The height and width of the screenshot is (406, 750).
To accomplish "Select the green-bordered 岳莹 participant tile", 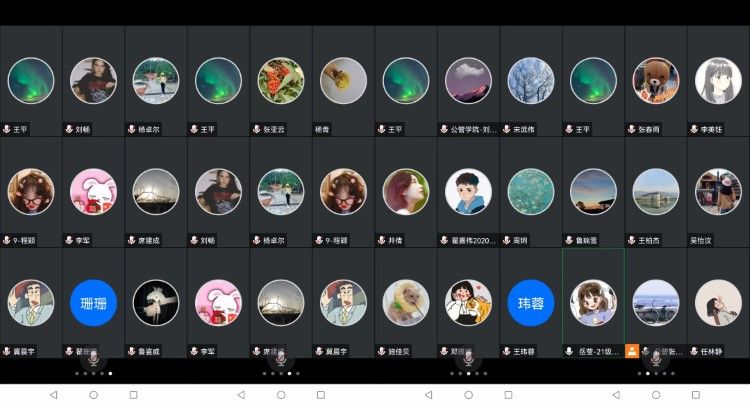I will click(593, 303).
